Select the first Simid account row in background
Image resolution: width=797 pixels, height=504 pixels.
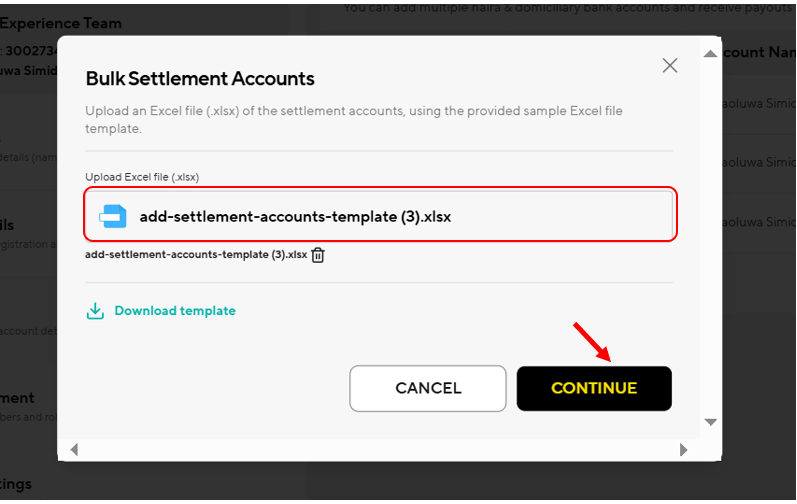758,104
